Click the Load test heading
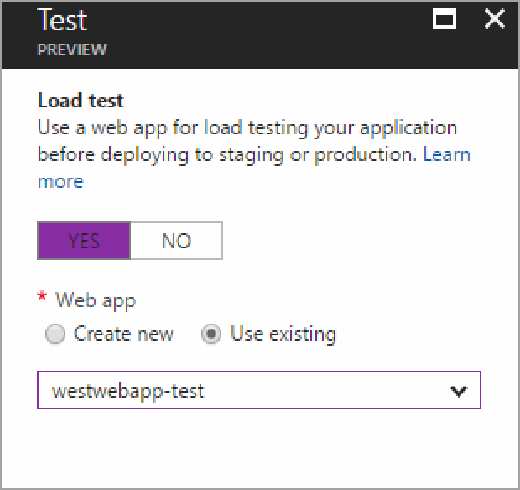 point(81,100)
